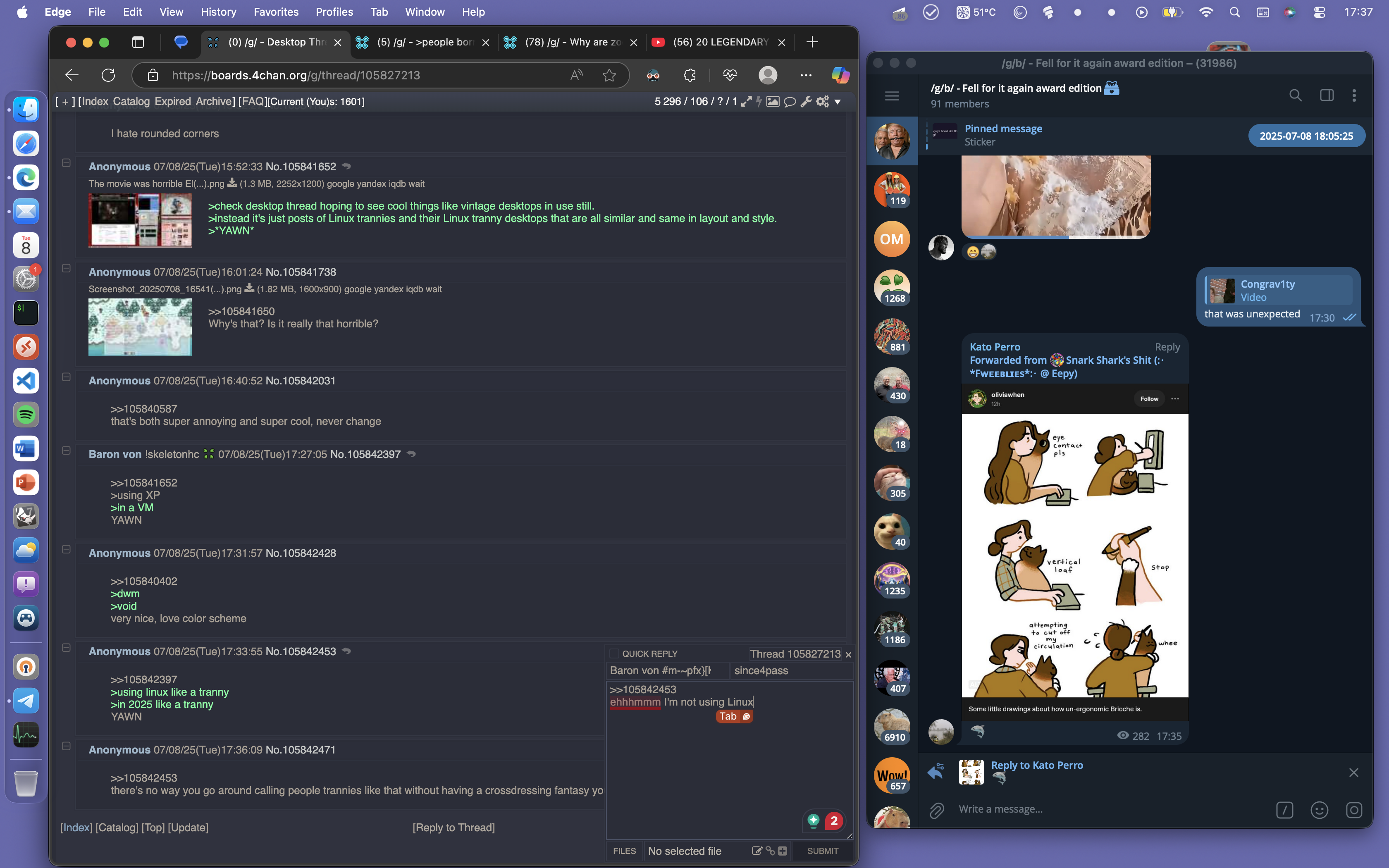Switch to the '(56) 20 LEGENDARY' YouTube tab

click(x=720, y=42)
